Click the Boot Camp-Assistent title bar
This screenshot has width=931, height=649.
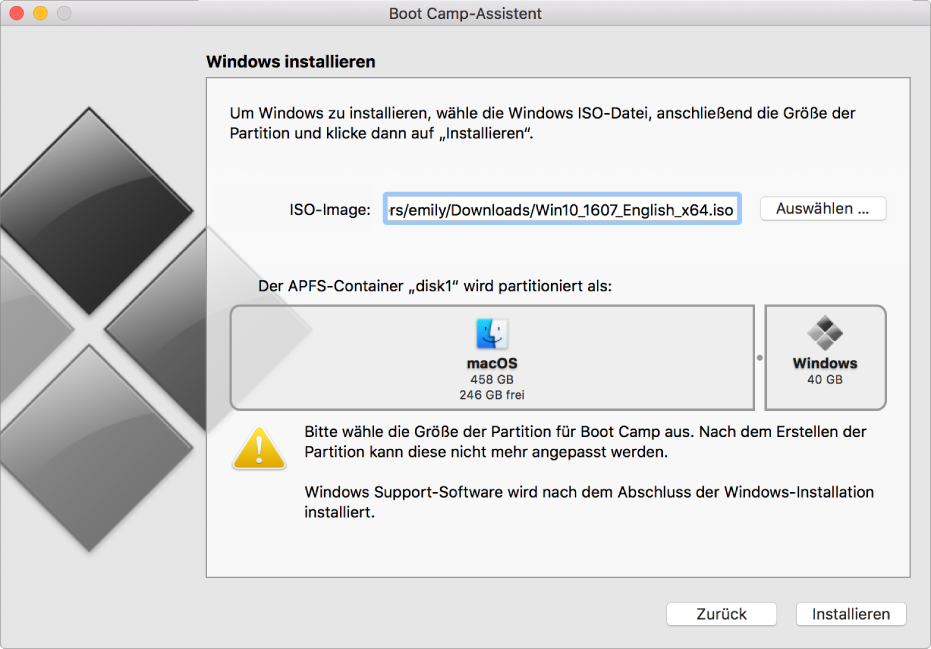click(x=465, y=13)
